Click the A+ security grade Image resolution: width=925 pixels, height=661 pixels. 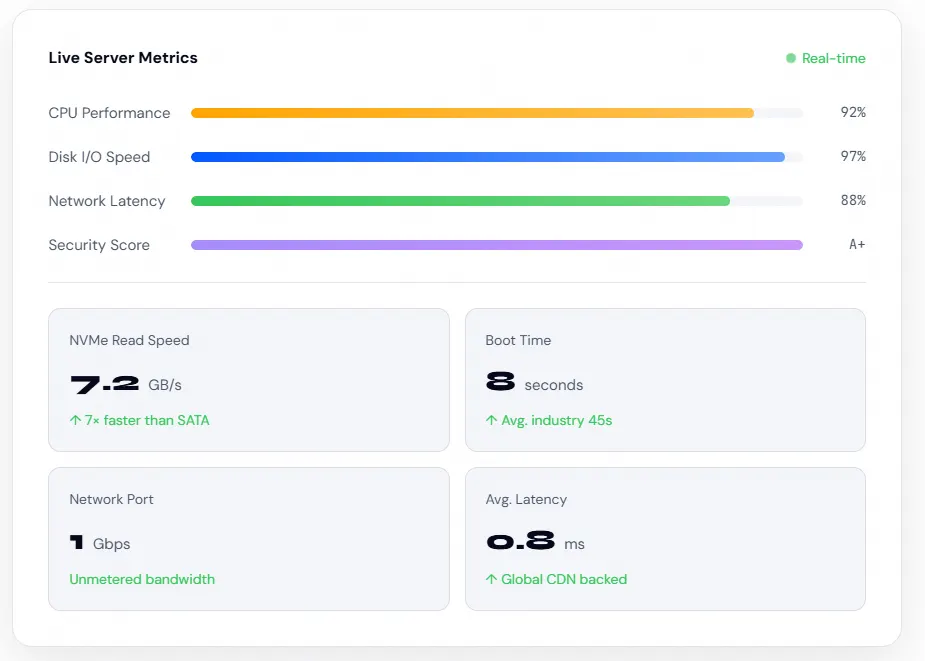pyautogui.click(x=857, y=244)
